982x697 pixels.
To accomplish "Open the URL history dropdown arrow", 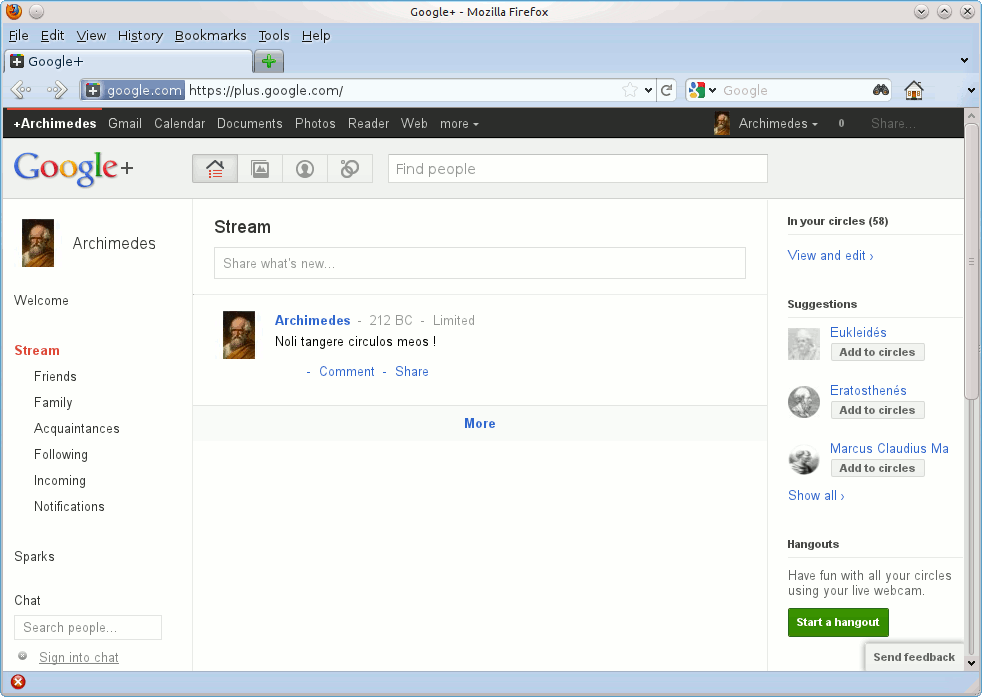I will coord(648,90).
